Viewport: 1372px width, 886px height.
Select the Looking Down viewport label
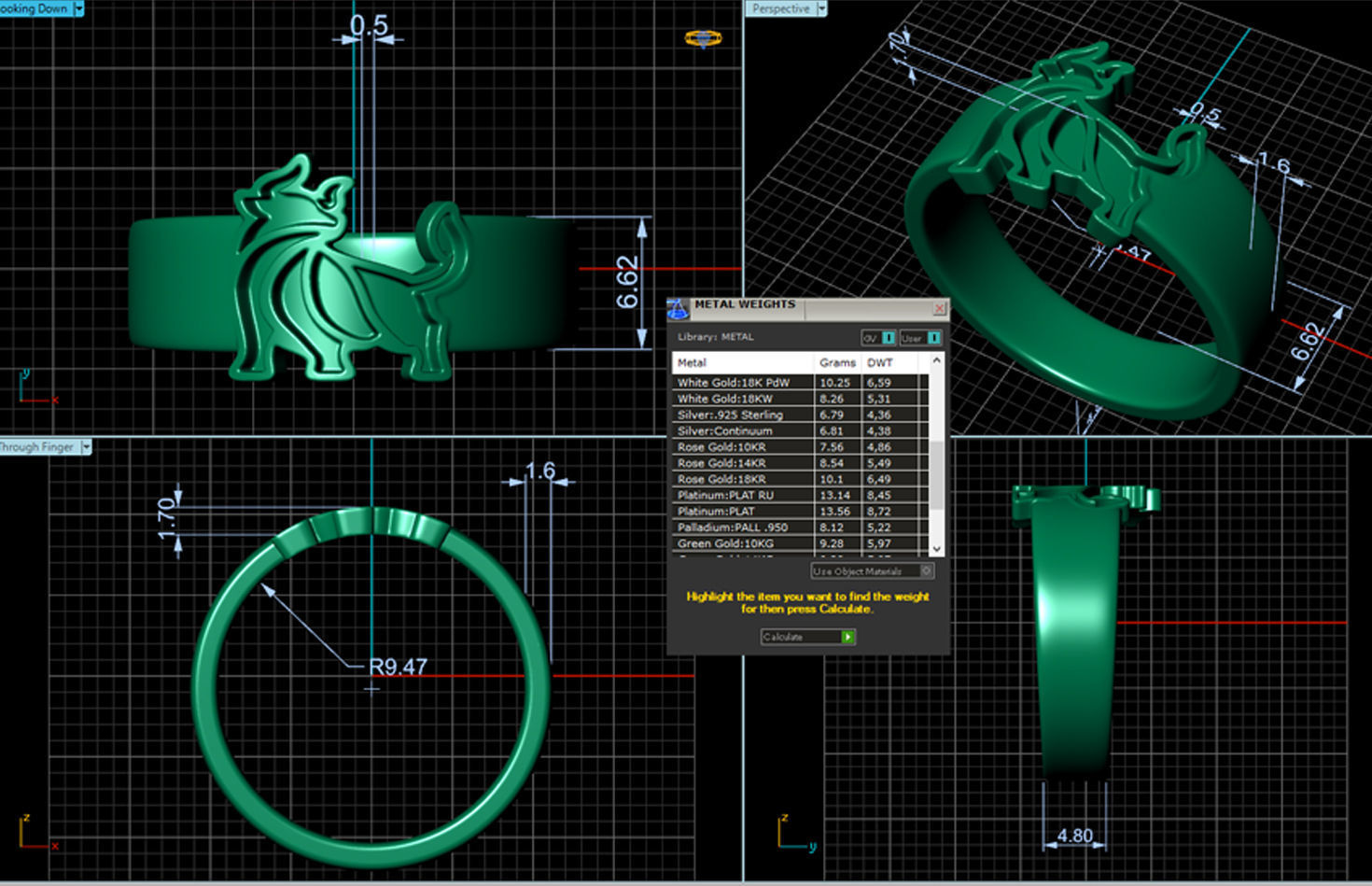tap(35, 8)
